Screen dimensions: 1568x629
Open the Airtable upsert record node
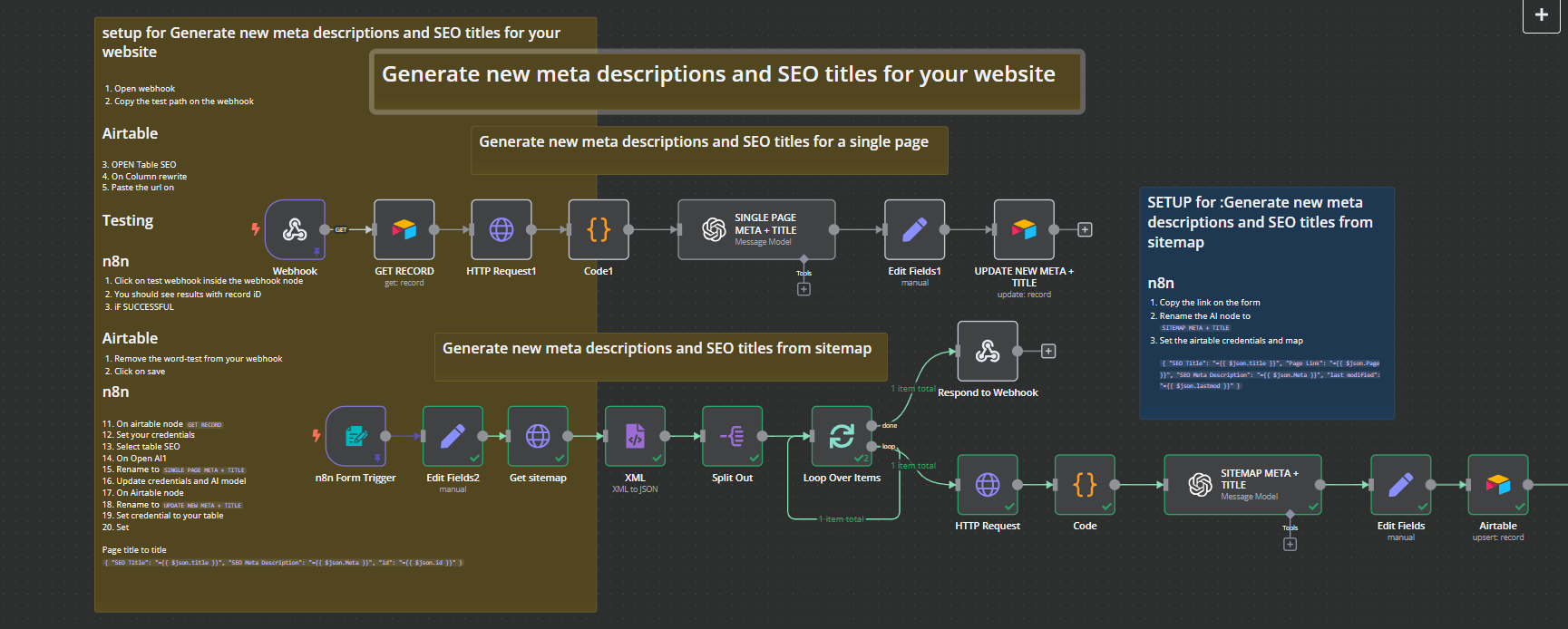pos(1498,485)
